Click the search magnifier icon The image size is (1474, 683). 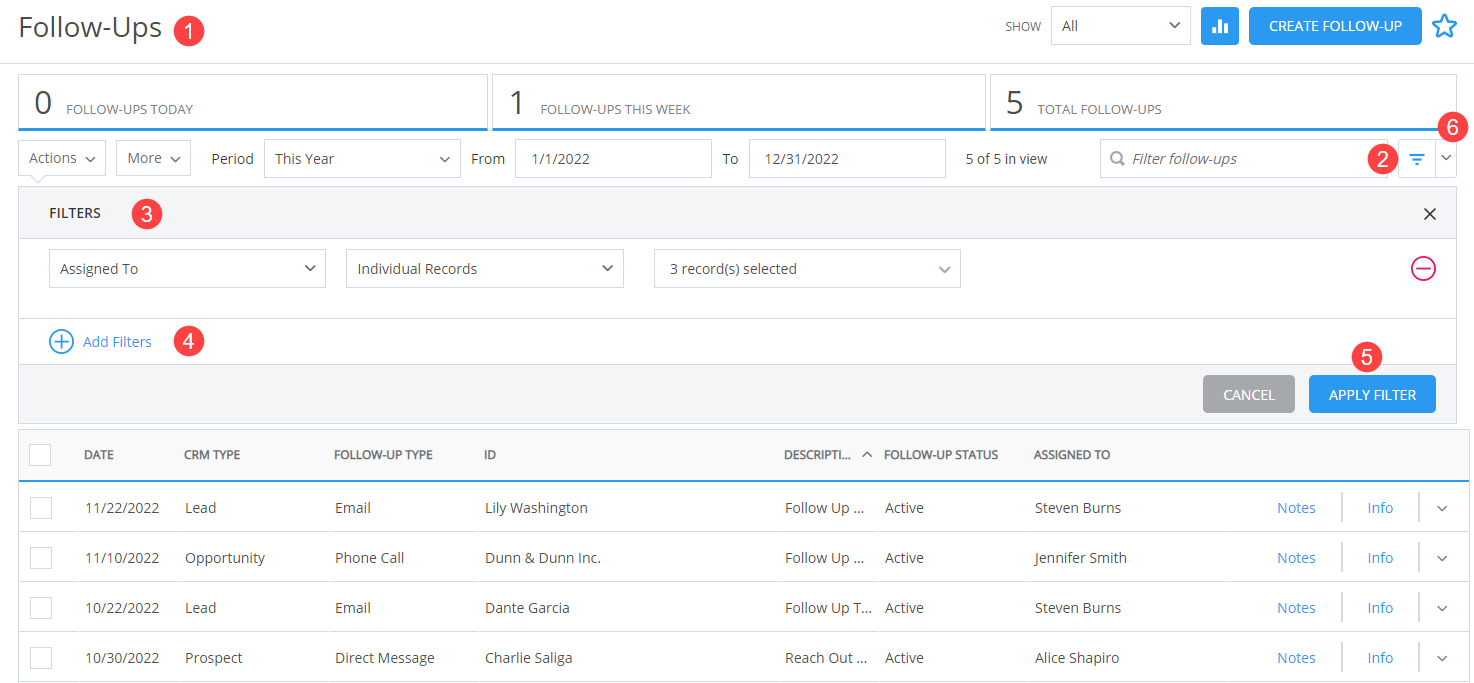pyautogui.click(x=1117, y=159)
